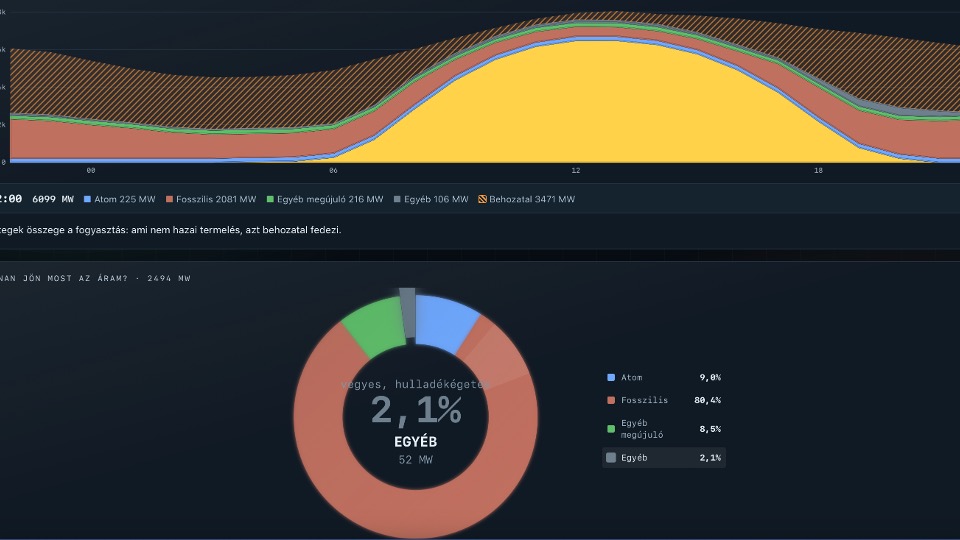Click the Behozatal 3471 MW legend entry

click(x=527, y=199)
